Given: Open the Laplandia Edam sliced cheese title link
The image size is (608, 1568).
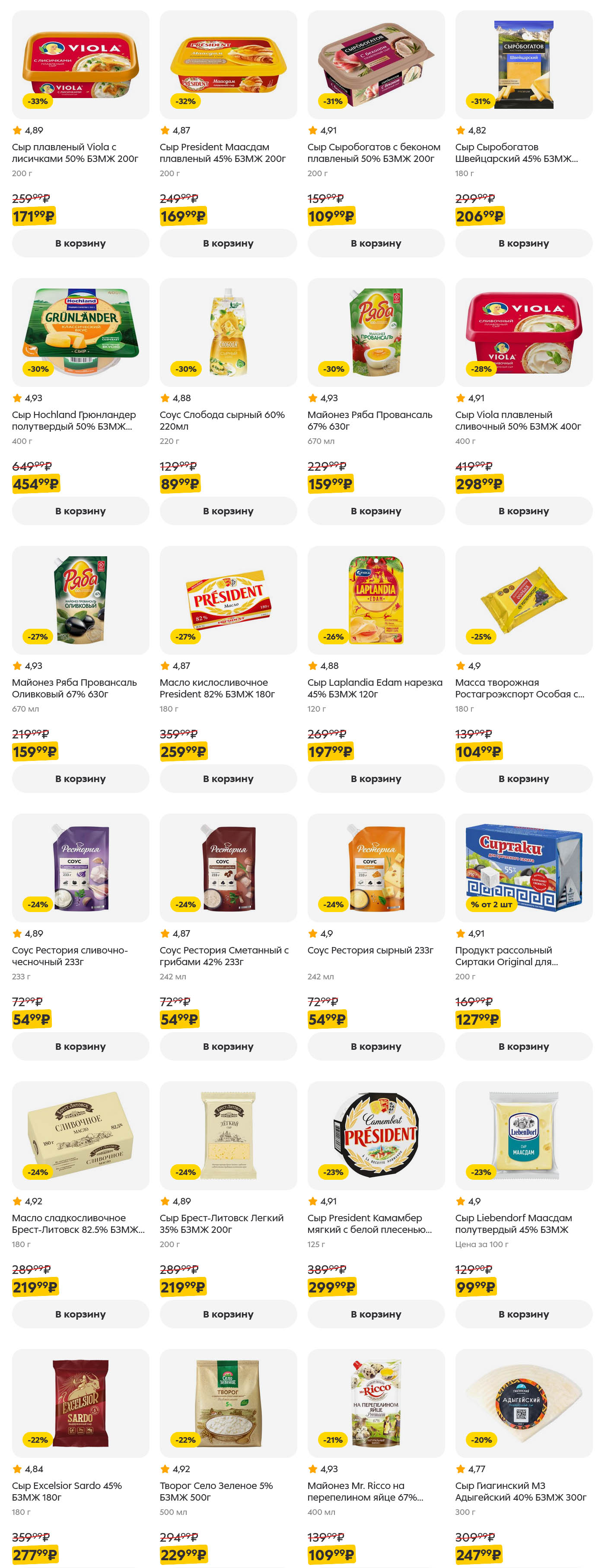Looking at the screenshot, I should click(374, 688).
